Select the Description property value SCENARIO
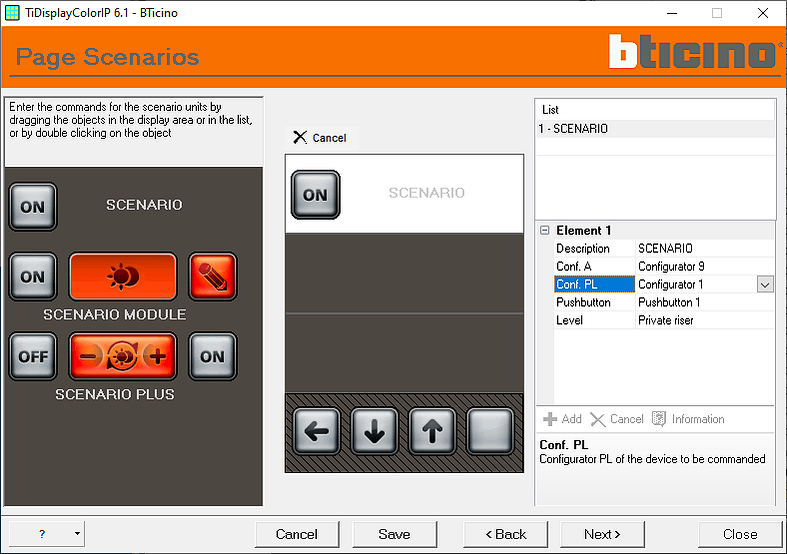 pyautogui.click(x=704, y=248)
